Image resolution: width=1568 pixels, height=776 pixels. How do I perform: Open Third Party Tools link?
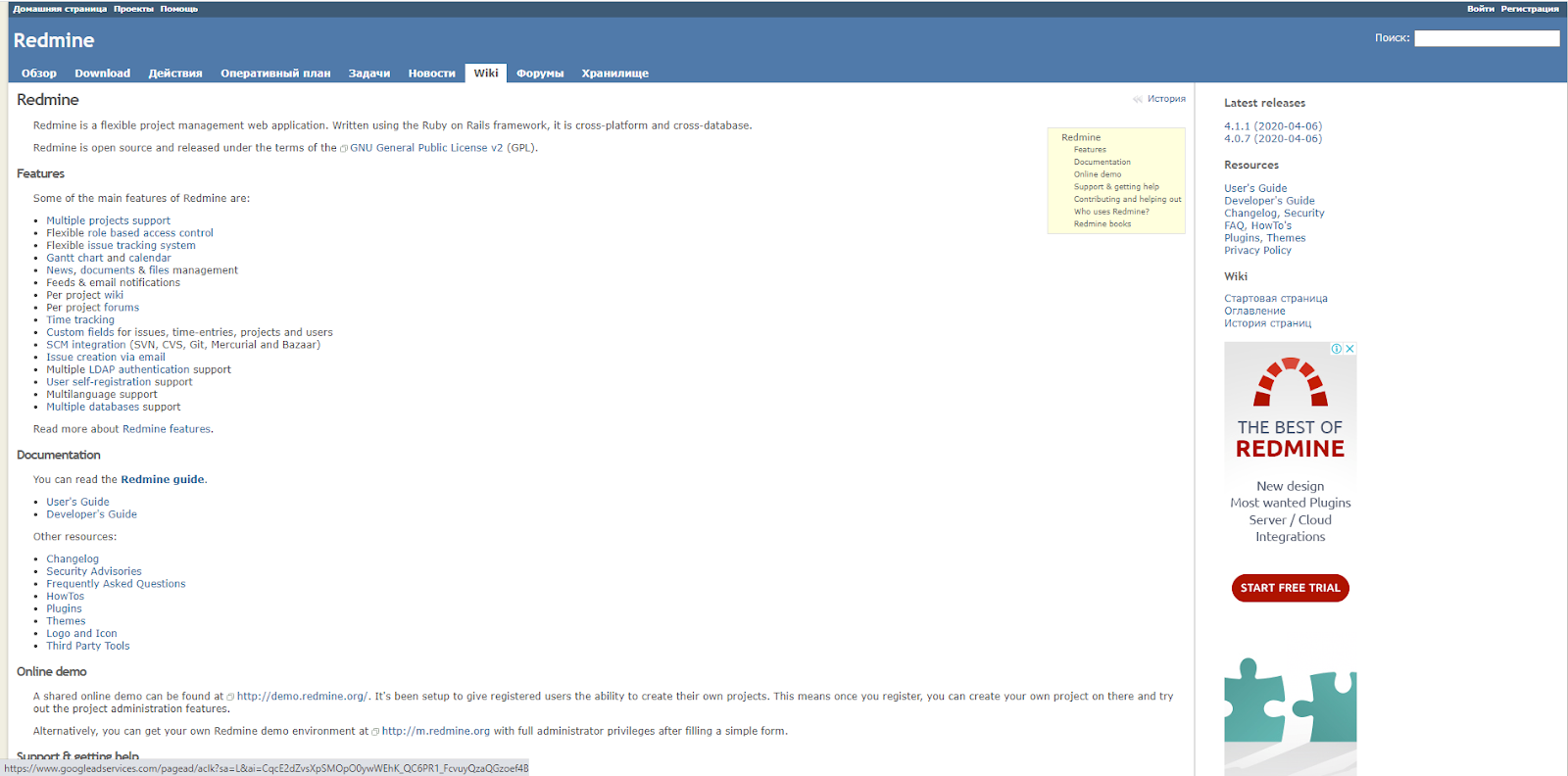pyautogui.click(x=88, y=646)
